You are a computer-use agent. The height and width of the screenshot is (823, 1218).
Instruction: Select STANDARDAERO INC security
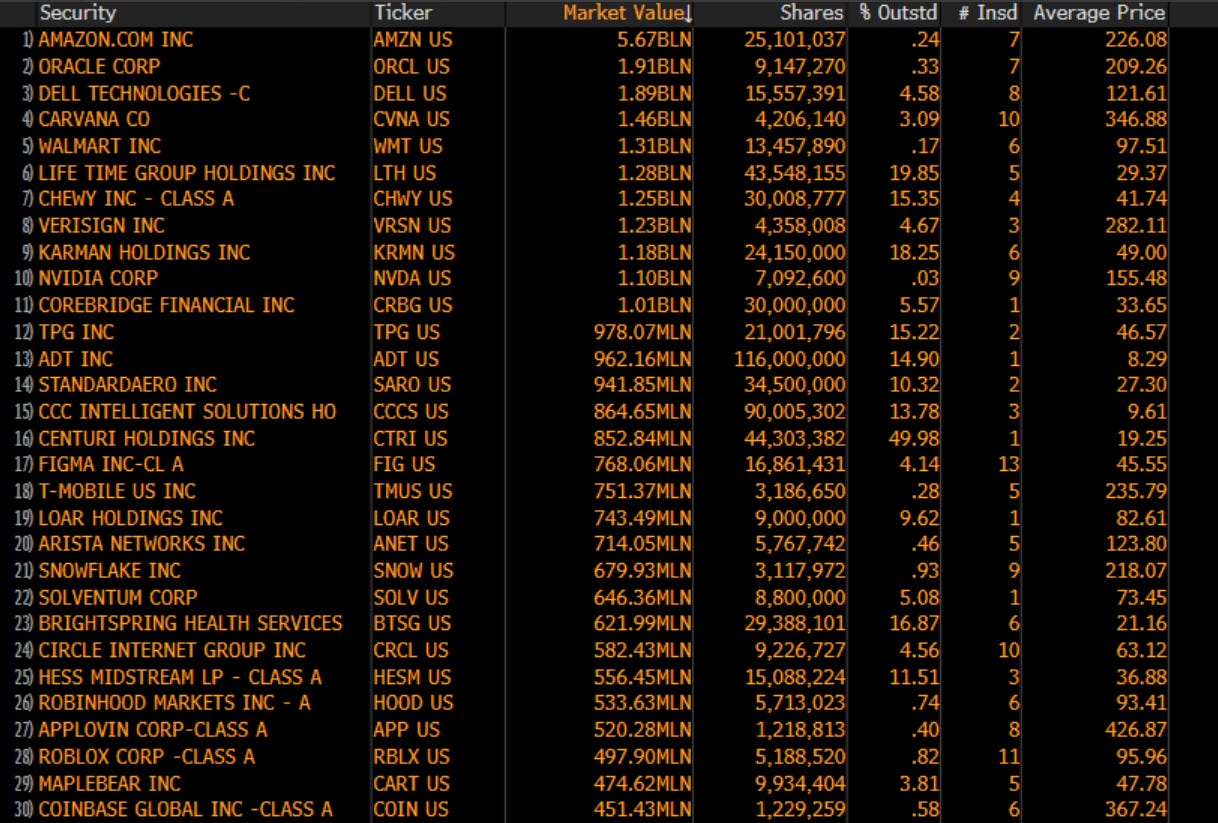[x=127, y=385]
